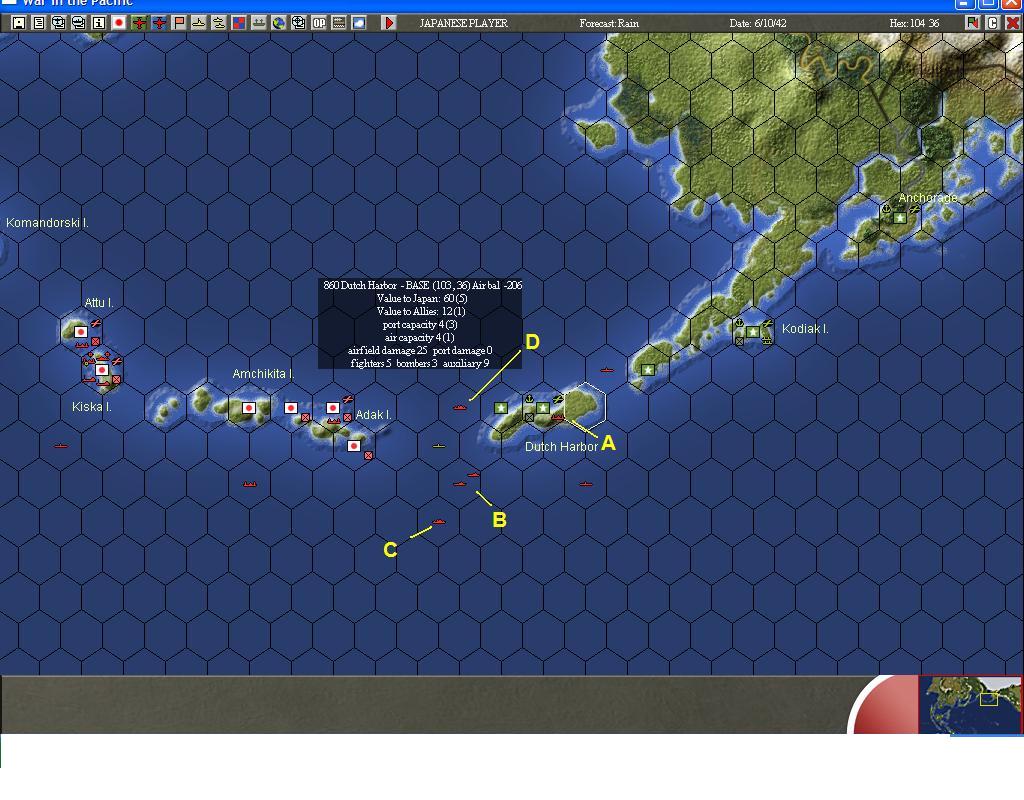1024x800 pixels.
Task: Open the single ship silhouette icon
Action: coord(199,23)
